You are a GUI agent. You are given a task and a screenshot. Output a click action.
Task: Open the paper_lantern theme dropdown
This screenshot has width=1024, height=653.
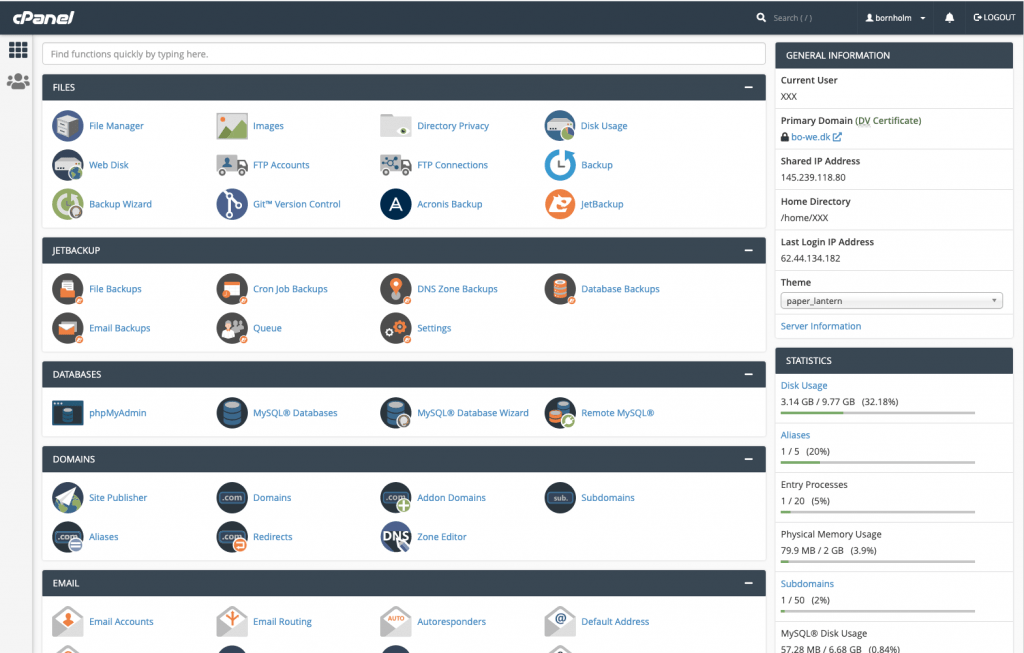click(891, 300)
